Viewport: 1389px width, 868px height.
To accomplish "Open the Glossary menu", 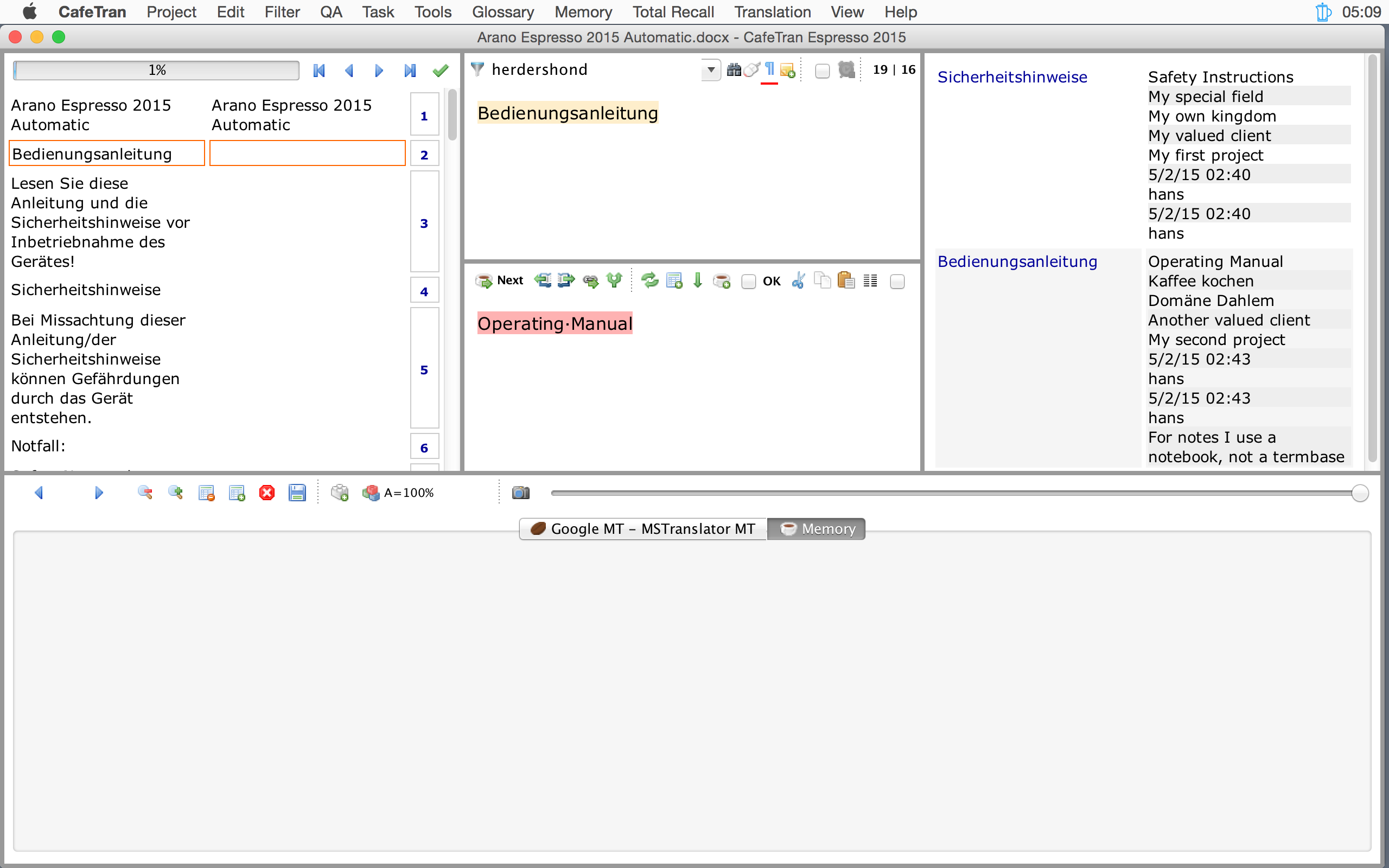I will (x=503, y=12).
